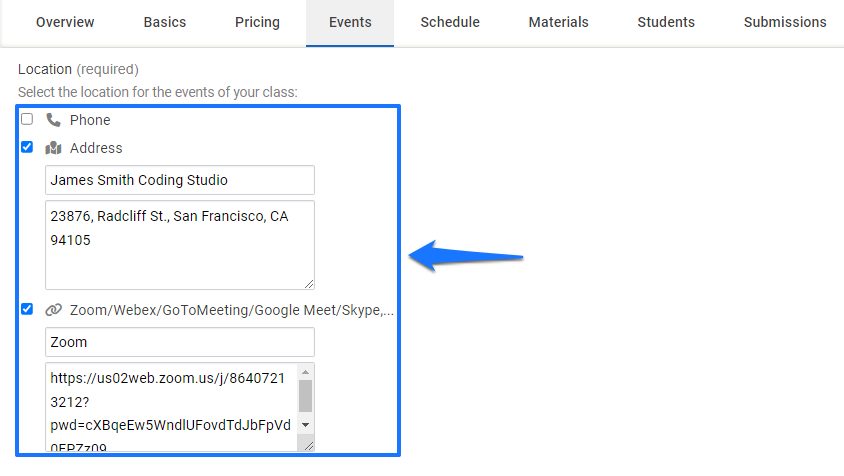
Task: Click the Address map icon
Action: pyautogui.click(x=53, y=148)
